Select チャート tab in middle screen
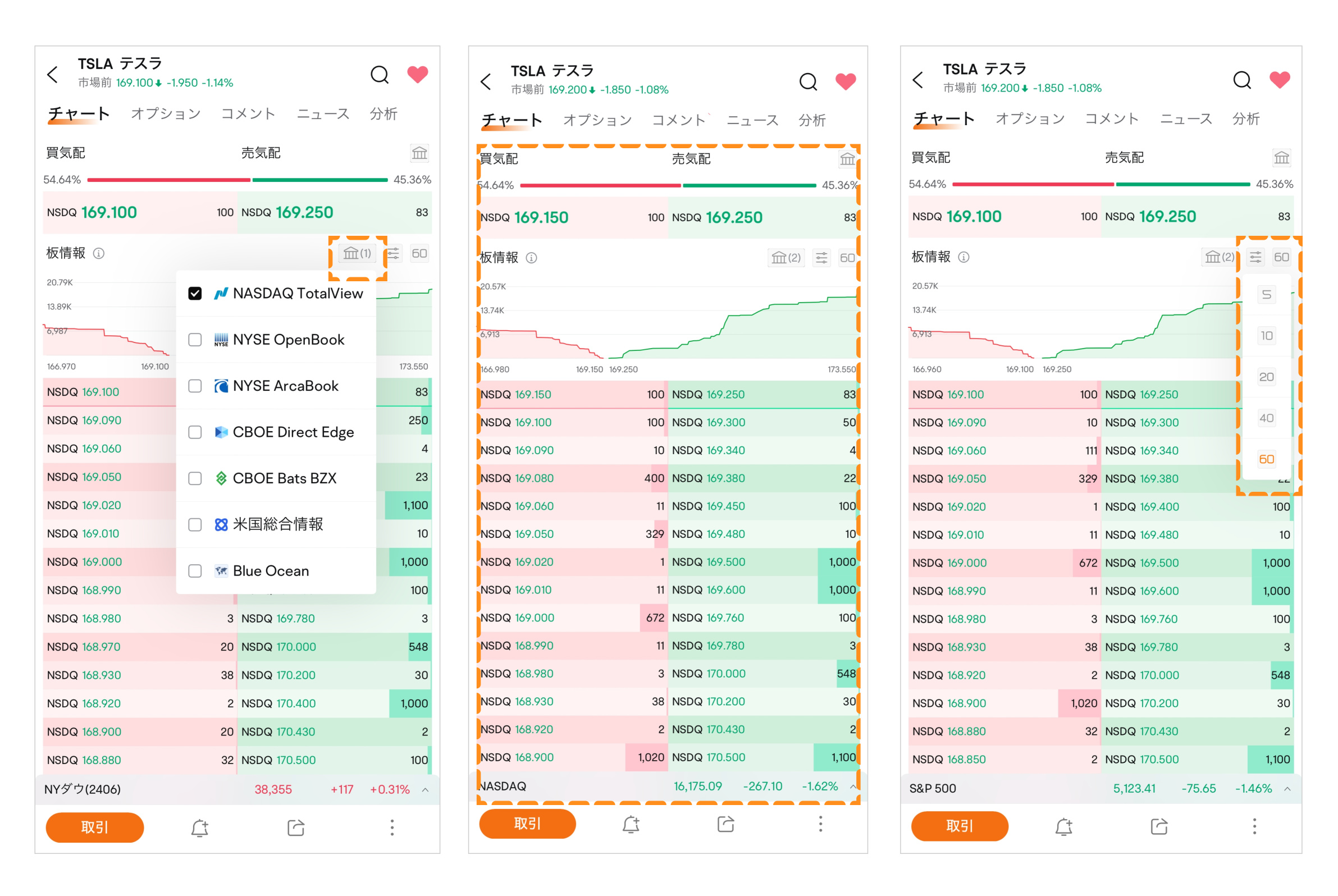 click(512, 120)
